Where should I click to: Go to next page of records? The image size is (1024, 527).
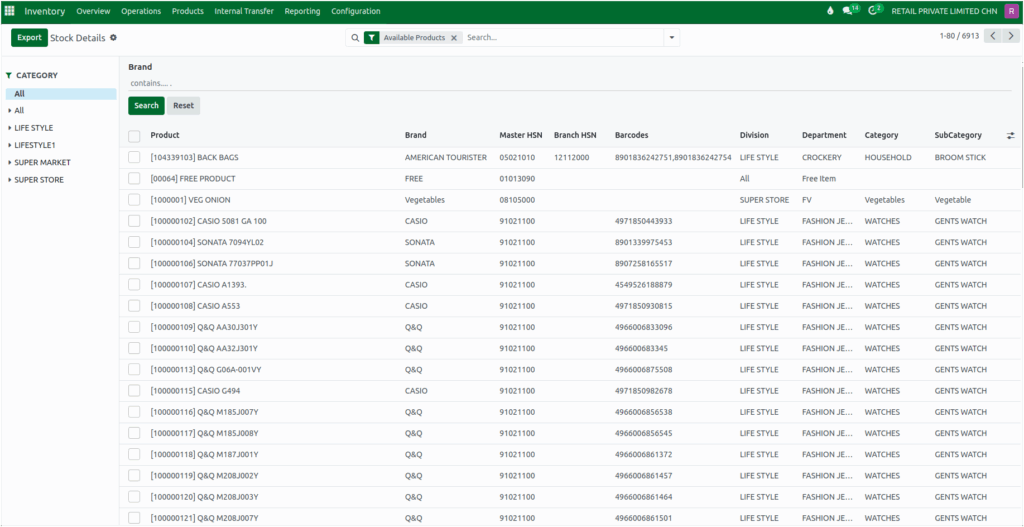(x=1011, y=36)
